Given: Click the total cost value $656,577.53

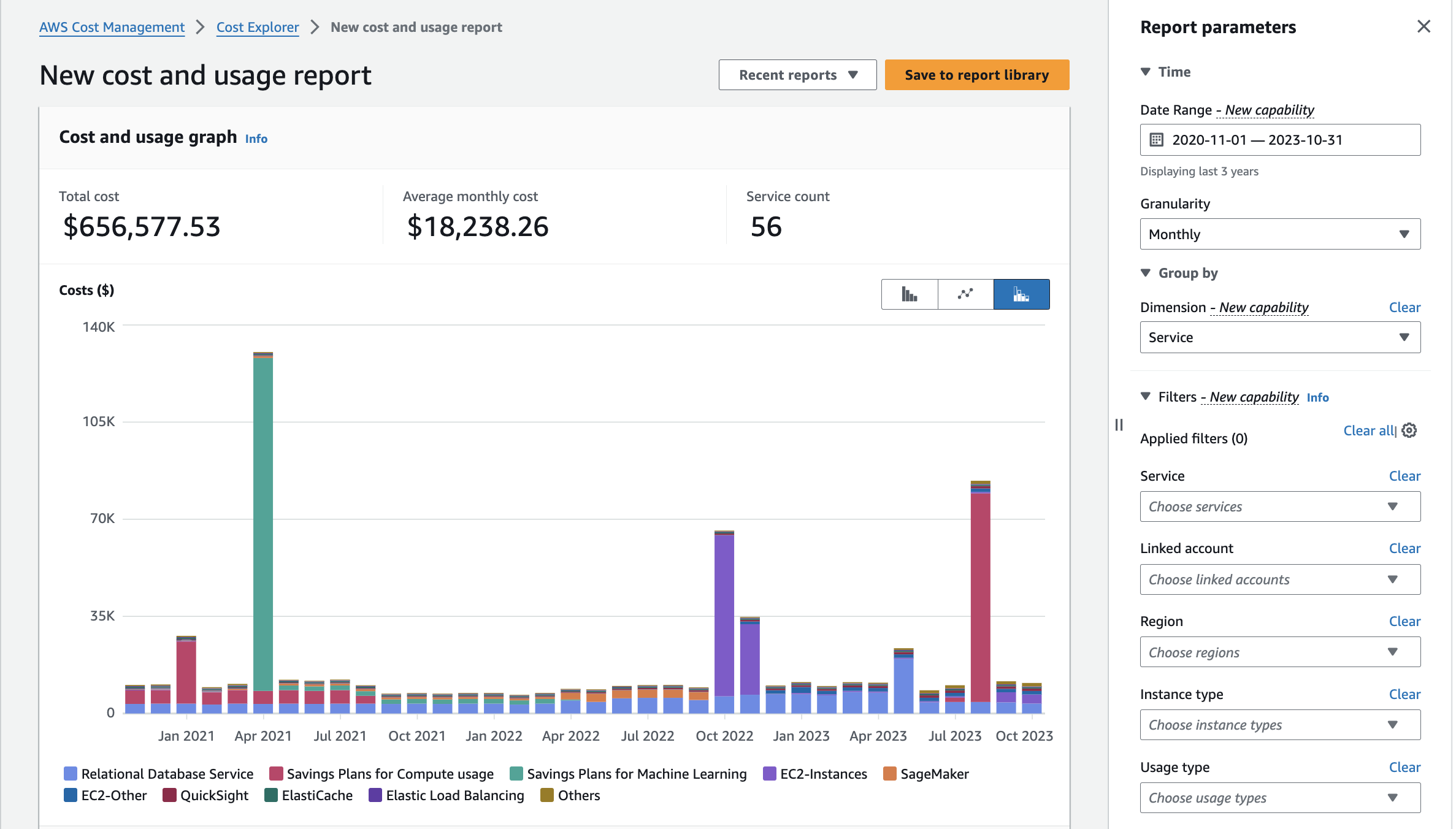Looking at the screenshot, I should tap(142, 227).
